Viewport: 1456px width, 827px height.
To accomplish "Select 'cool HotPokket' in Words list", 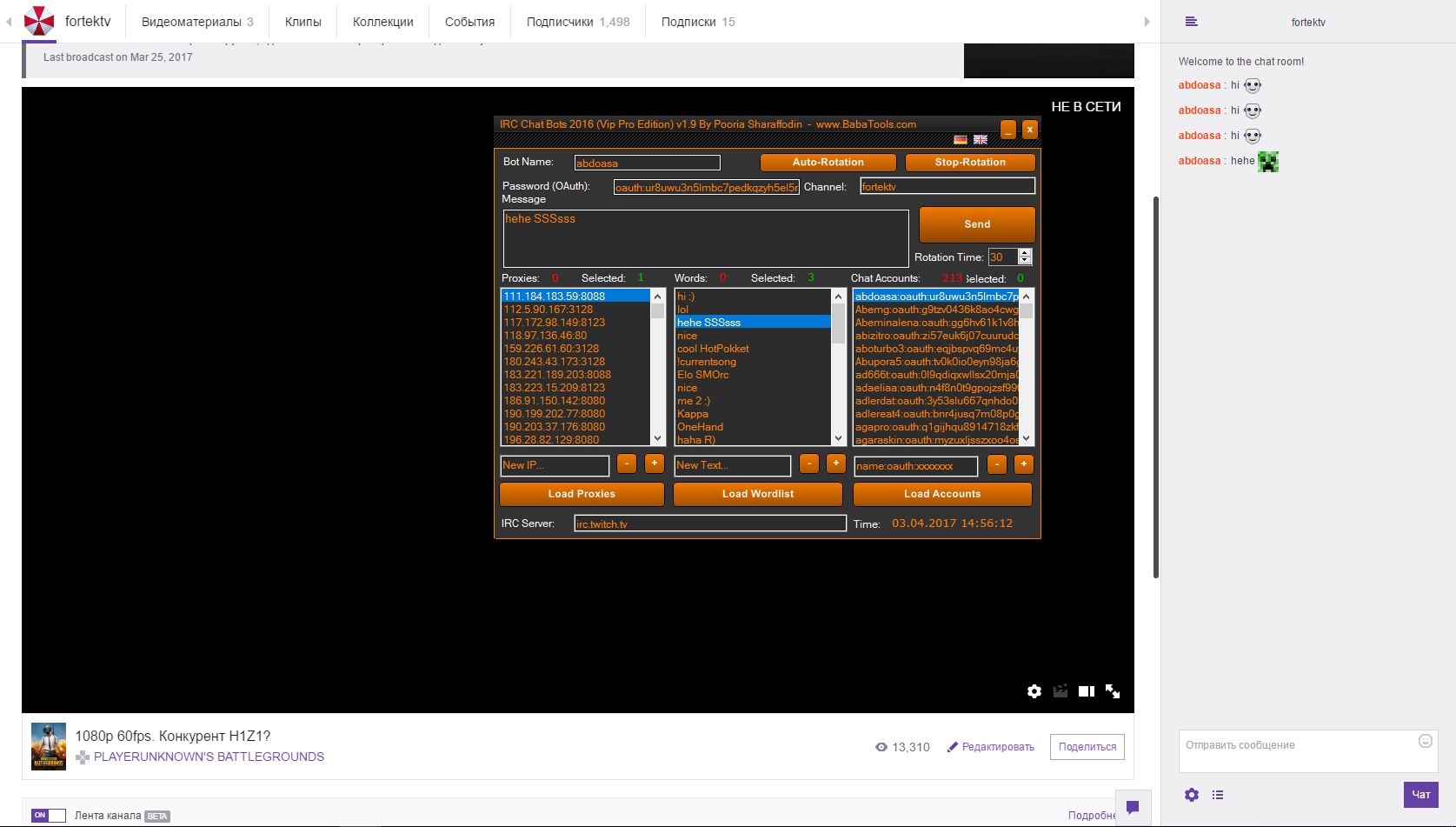I will [713, 349].
